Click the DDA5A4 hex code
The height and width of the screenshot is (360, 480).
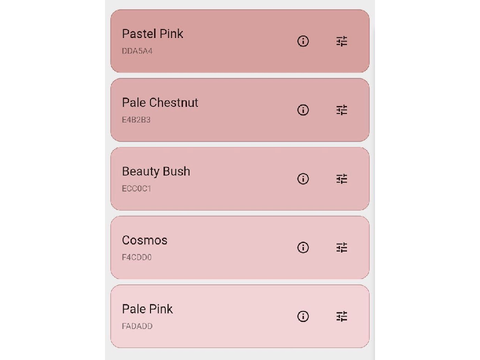(x=137, y=51)
